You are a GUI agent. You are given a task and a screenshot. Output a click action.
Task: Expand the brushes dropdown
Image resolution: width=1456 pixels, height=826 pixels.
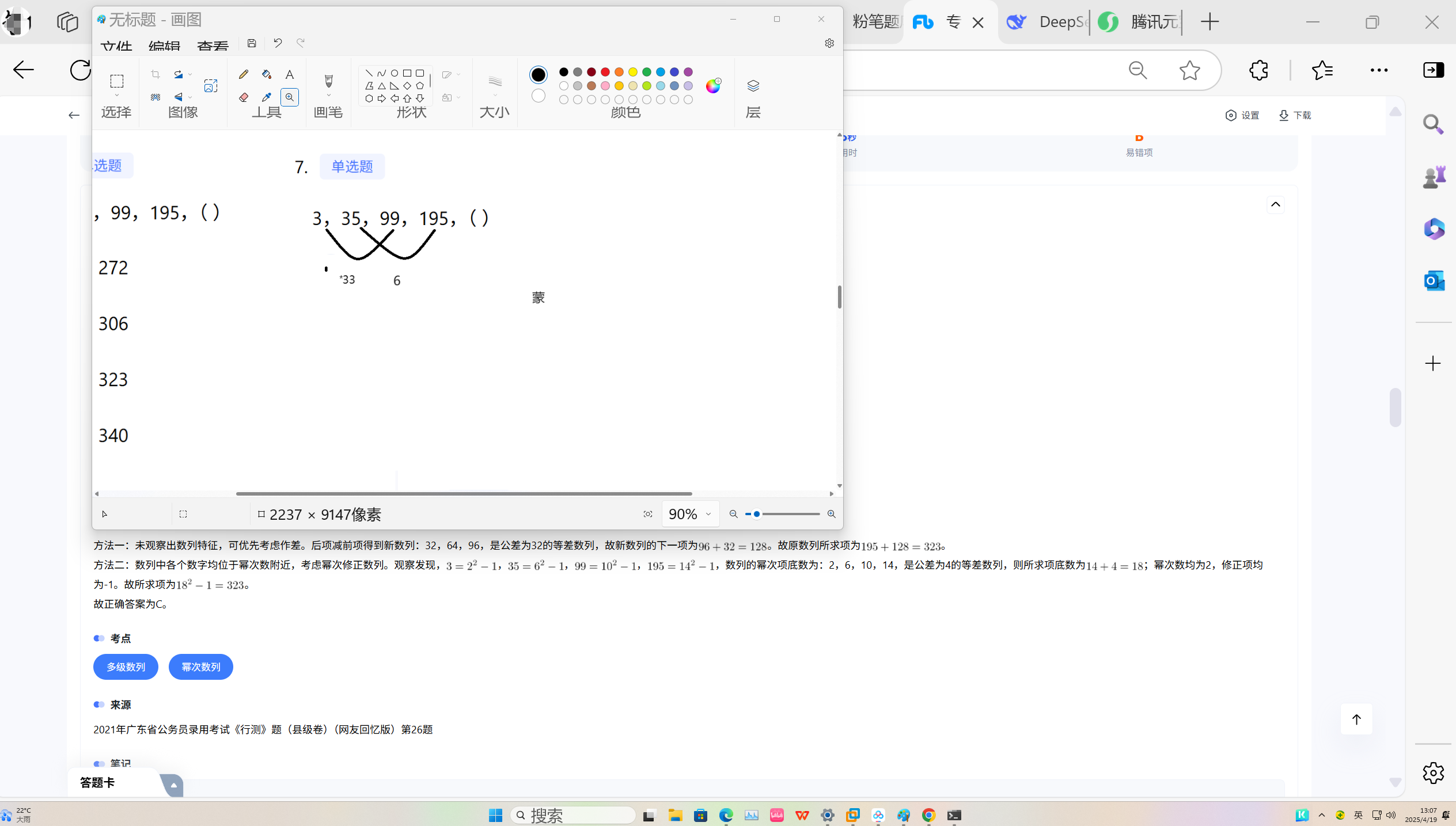[x=329, y=96]
